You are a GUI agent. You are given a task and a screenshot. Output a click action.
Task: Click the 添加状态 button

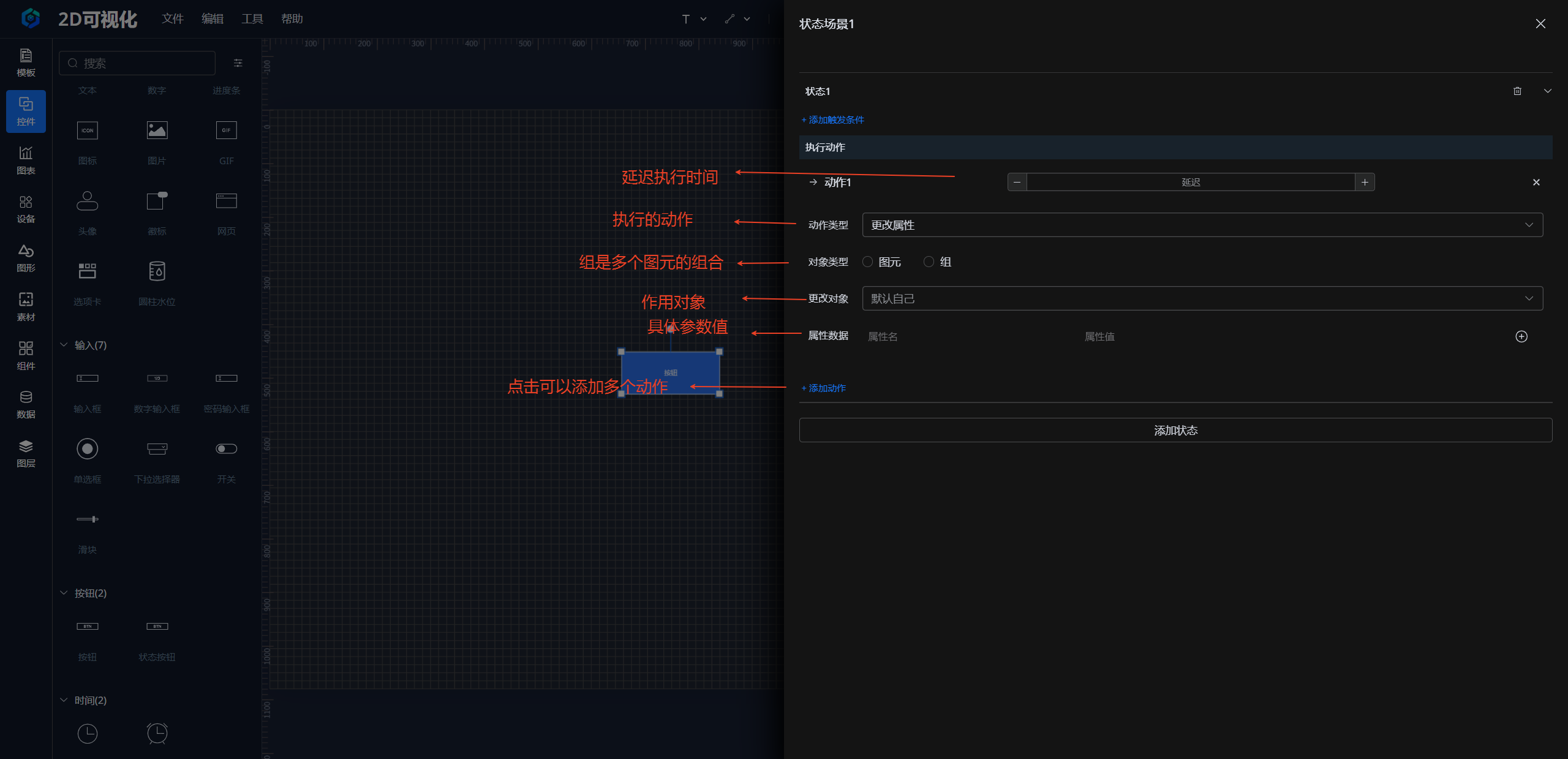tap(1175, 430)
